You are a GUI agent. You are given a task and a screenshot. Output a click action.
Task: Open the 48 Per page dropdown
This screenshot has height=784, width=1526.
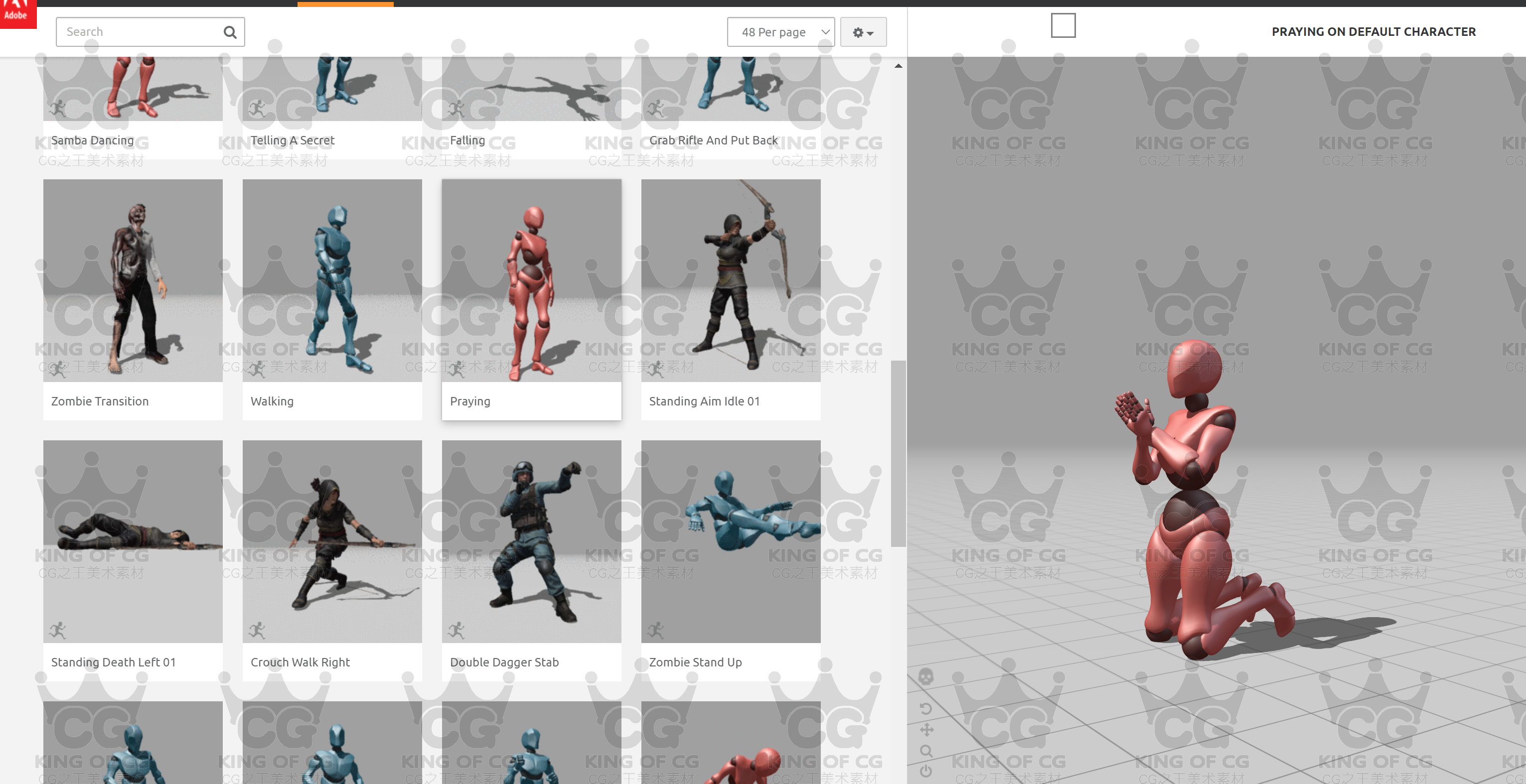tap(780, 32)
